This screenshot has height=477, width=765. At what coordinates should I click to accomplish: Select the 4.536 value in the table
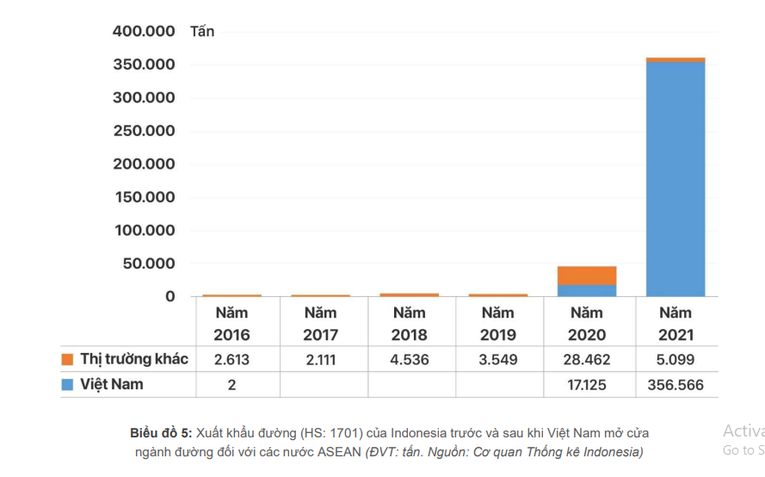point(409,359)
